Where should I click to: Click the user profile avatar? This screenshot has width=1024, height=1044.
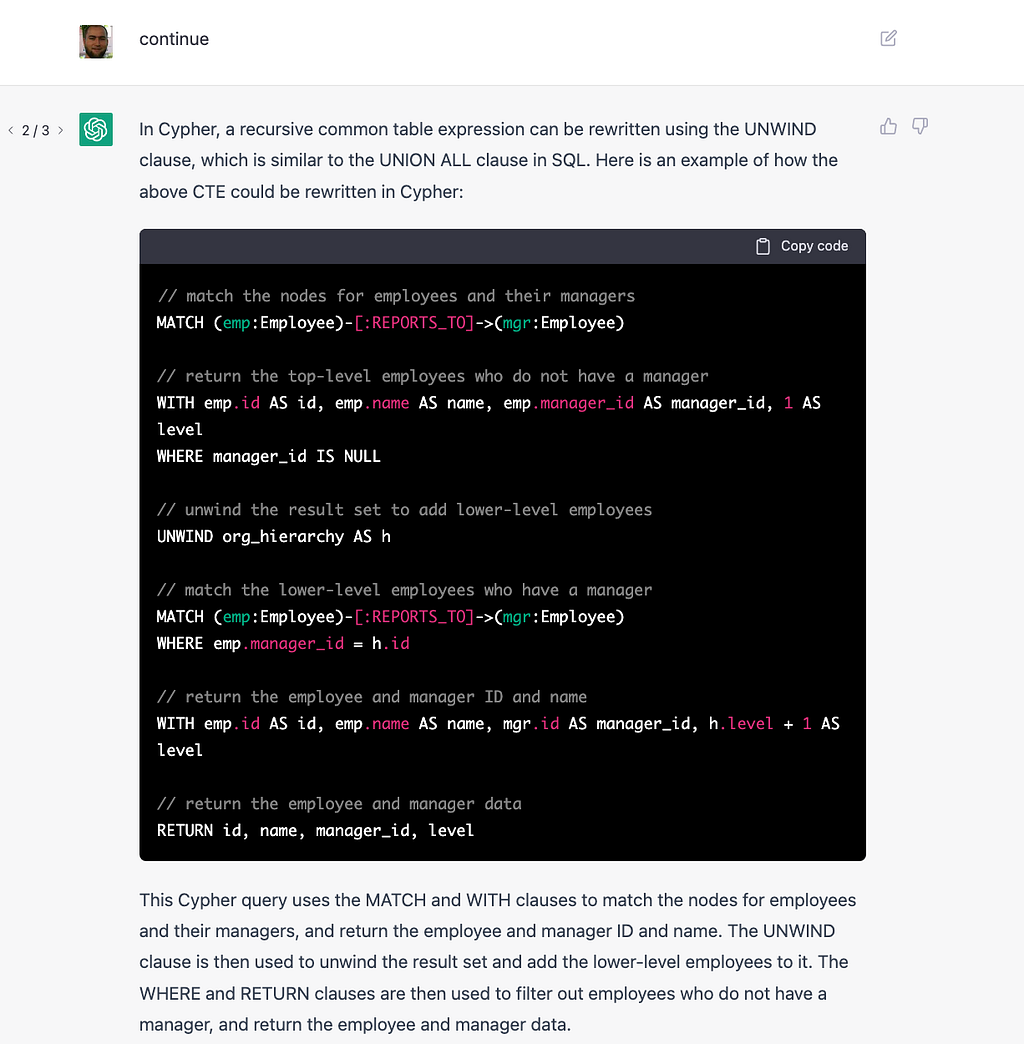[96, 41]
